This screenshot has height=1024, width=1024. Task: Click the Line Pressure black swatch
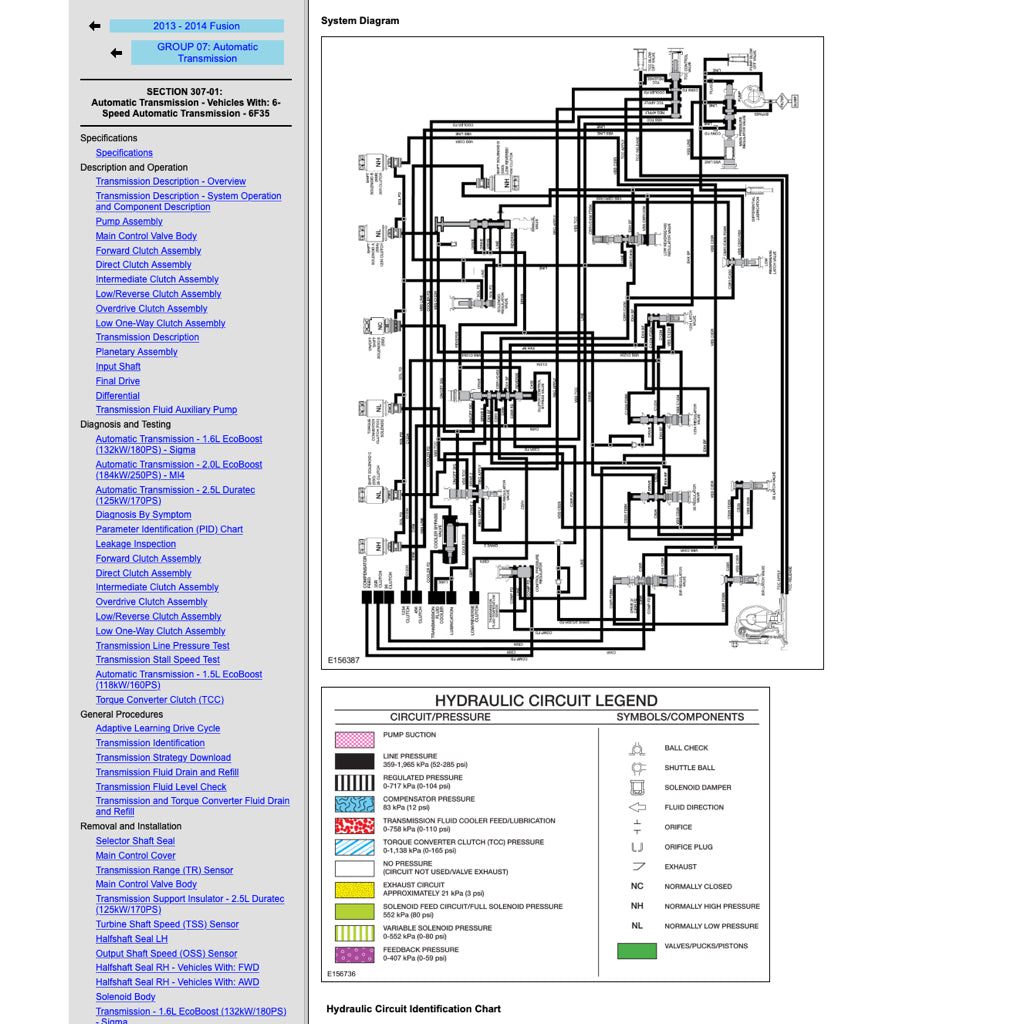(x=354, y=761)
